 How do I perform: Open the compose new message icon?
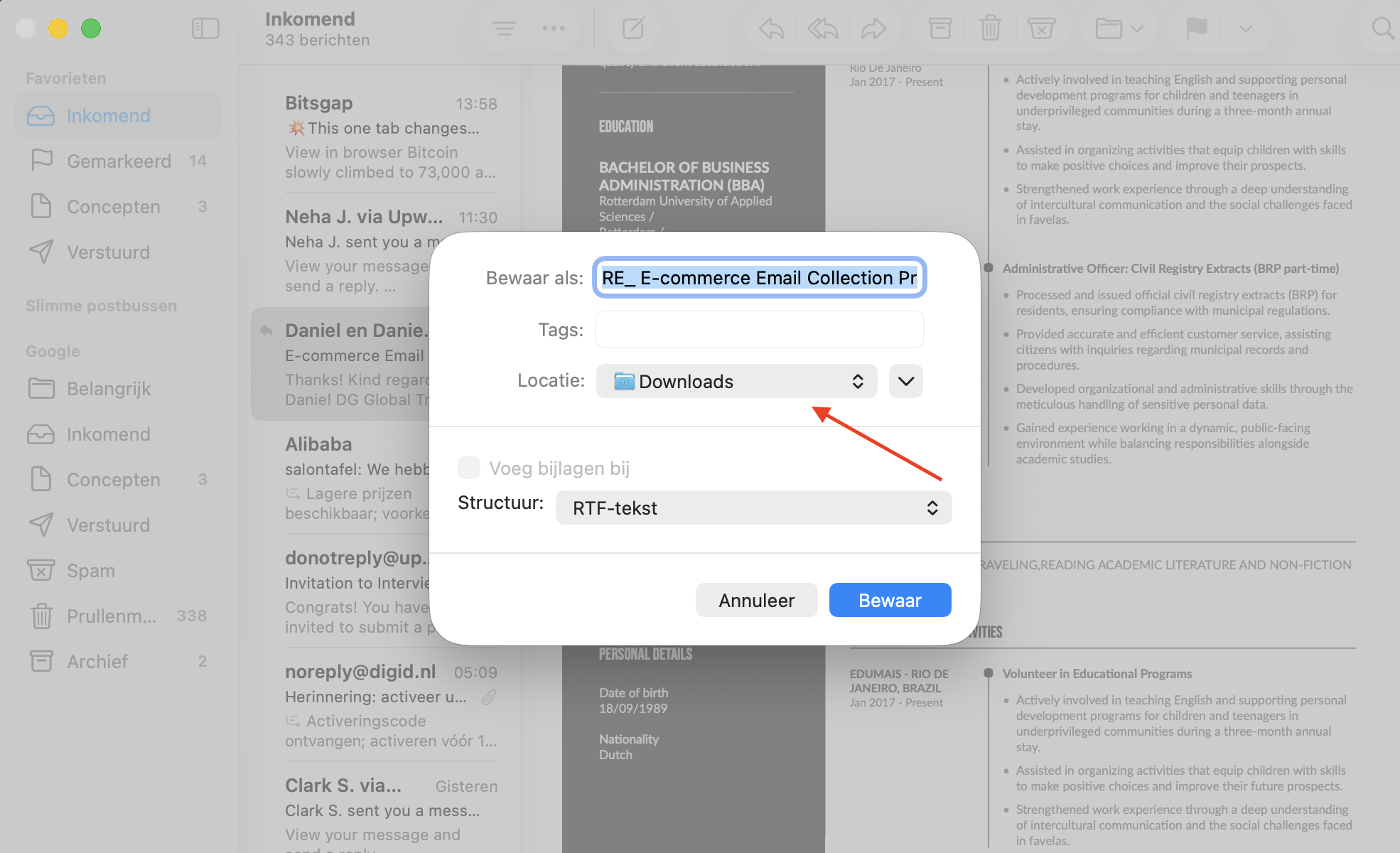coord(632,28)
